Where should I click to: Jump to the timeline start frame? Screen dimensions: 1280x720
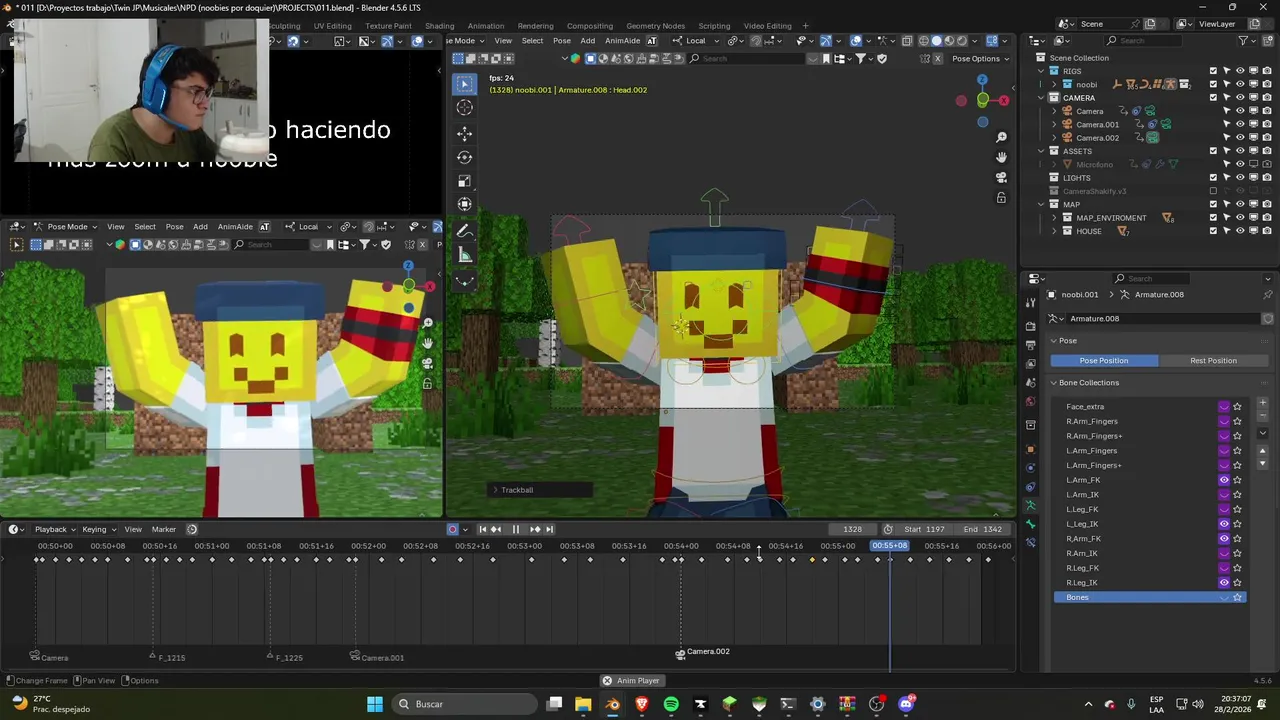[x=482, y=529]
